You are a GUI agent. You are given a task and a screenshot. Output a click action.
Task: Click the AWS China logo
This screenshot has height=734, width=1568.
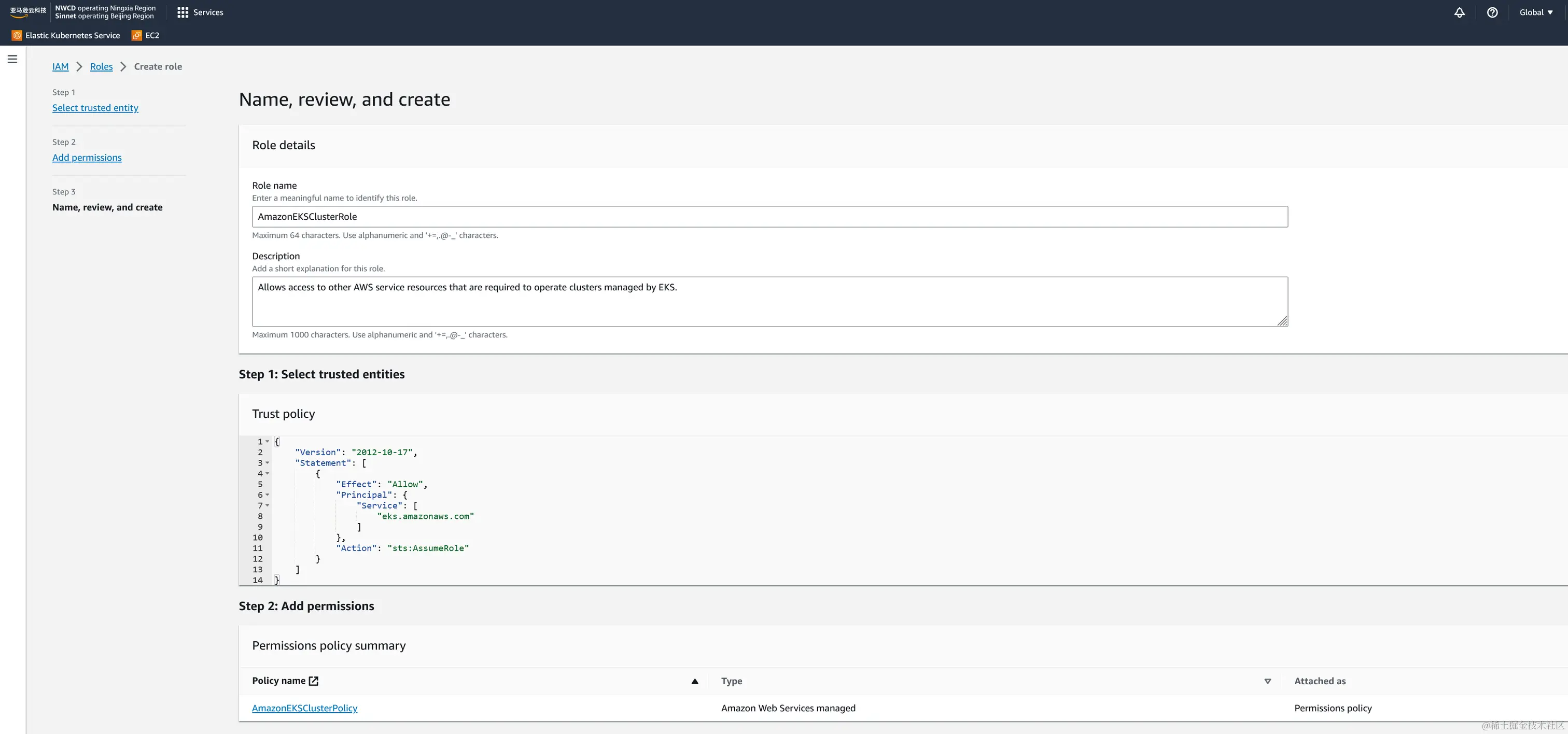[28, 11]
